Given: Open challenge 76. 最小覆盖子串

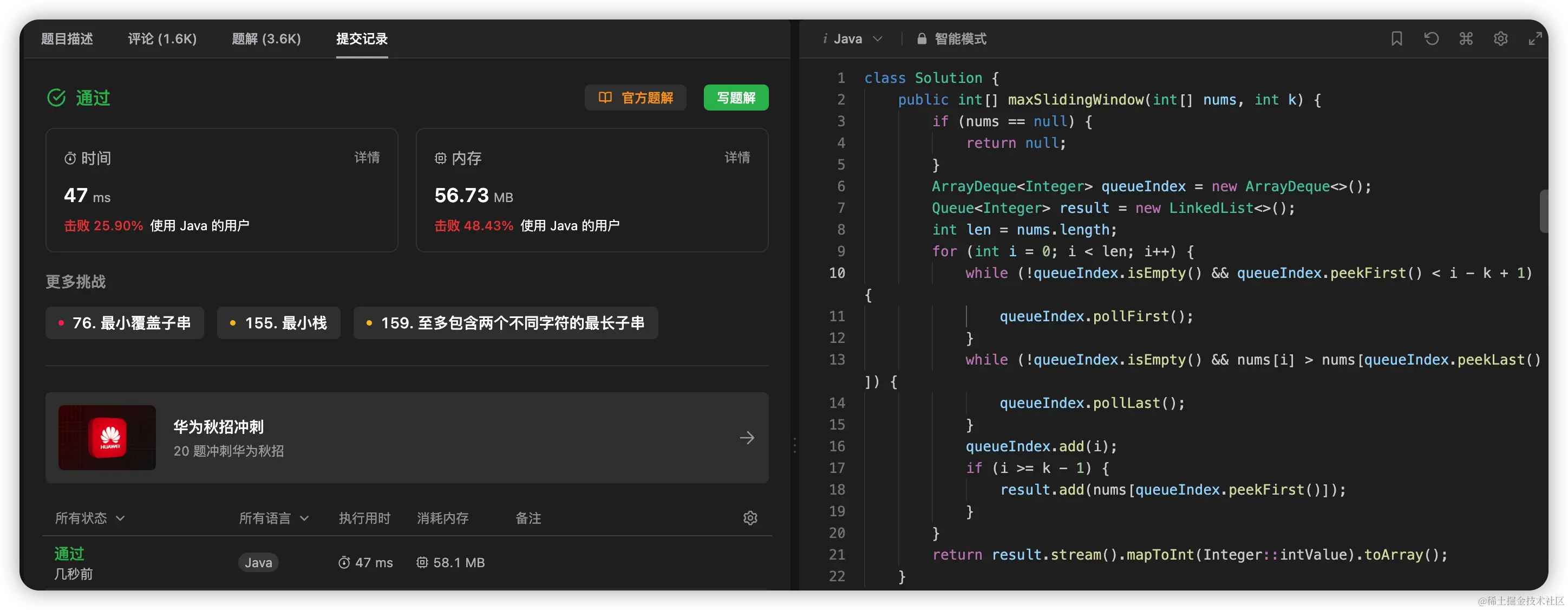Looking at the screenshot, I should click(x=125, y=323).
